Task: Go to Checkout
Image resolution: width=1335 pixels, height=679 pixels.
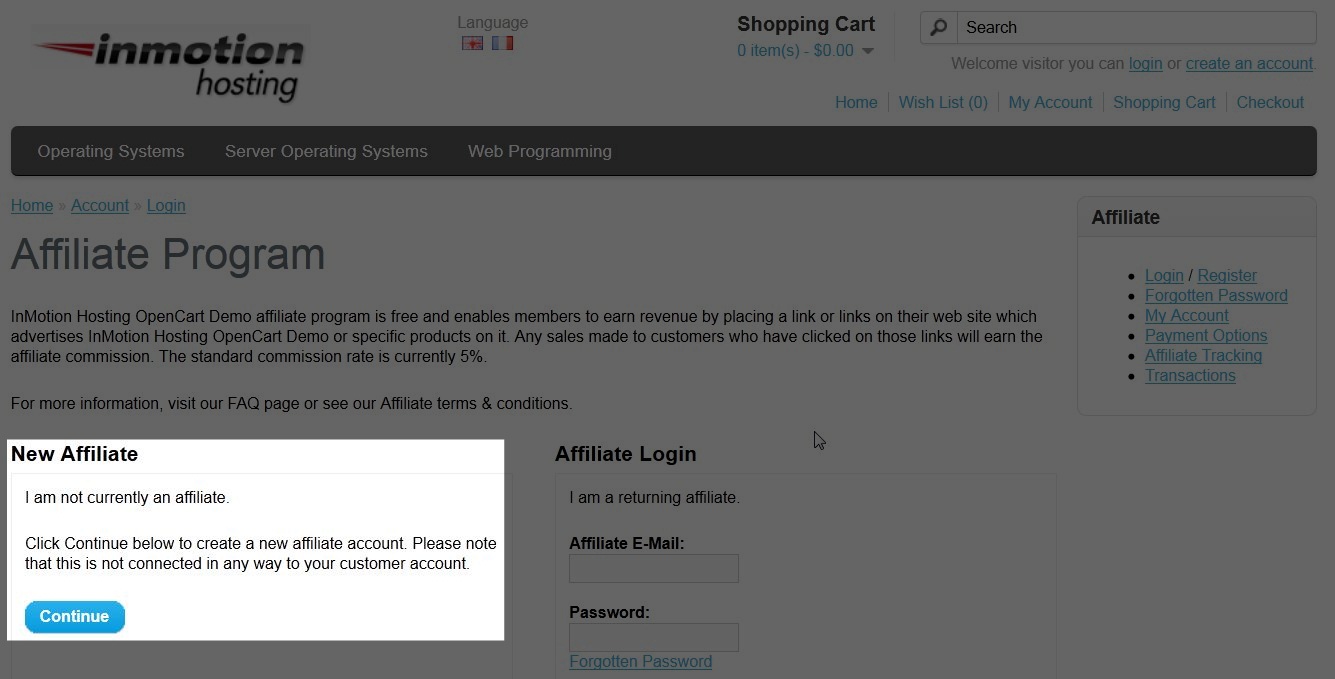Action: [x=1270, y=102]
